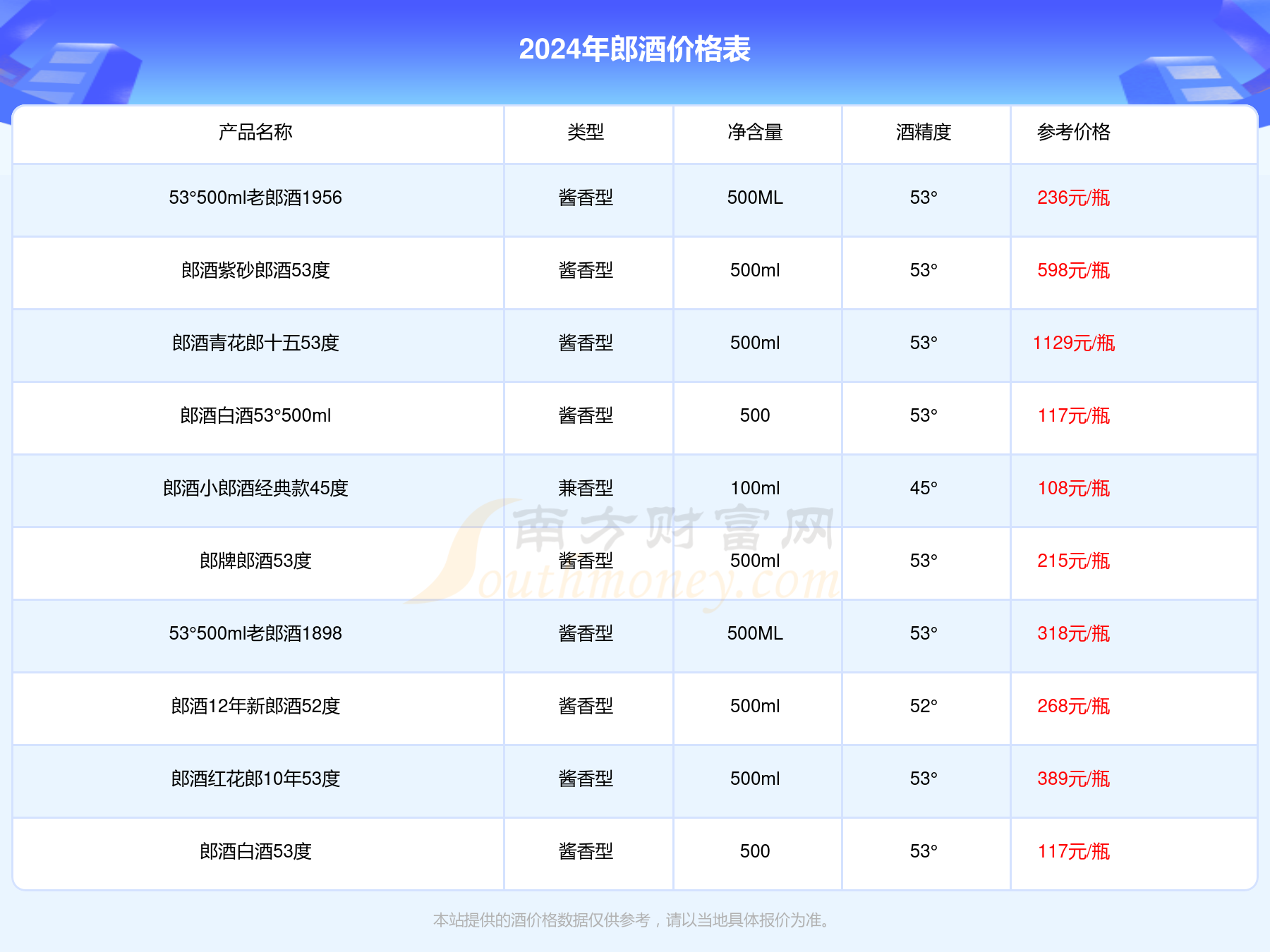Screen dimensions: 1270x952
Task: Click the 45° alcohol cell
Action: (924, 488)
